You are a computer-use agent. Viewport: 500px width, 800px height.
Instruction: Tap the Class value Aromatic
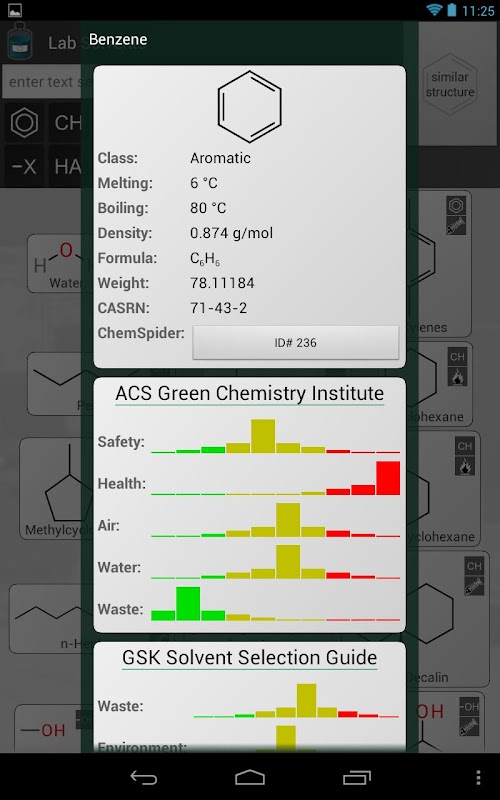click(220, 158)
